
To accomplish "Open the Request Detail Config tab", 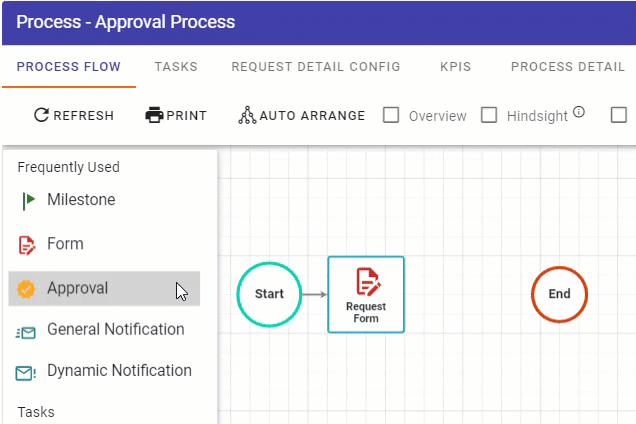I will (x=316, y=67).
